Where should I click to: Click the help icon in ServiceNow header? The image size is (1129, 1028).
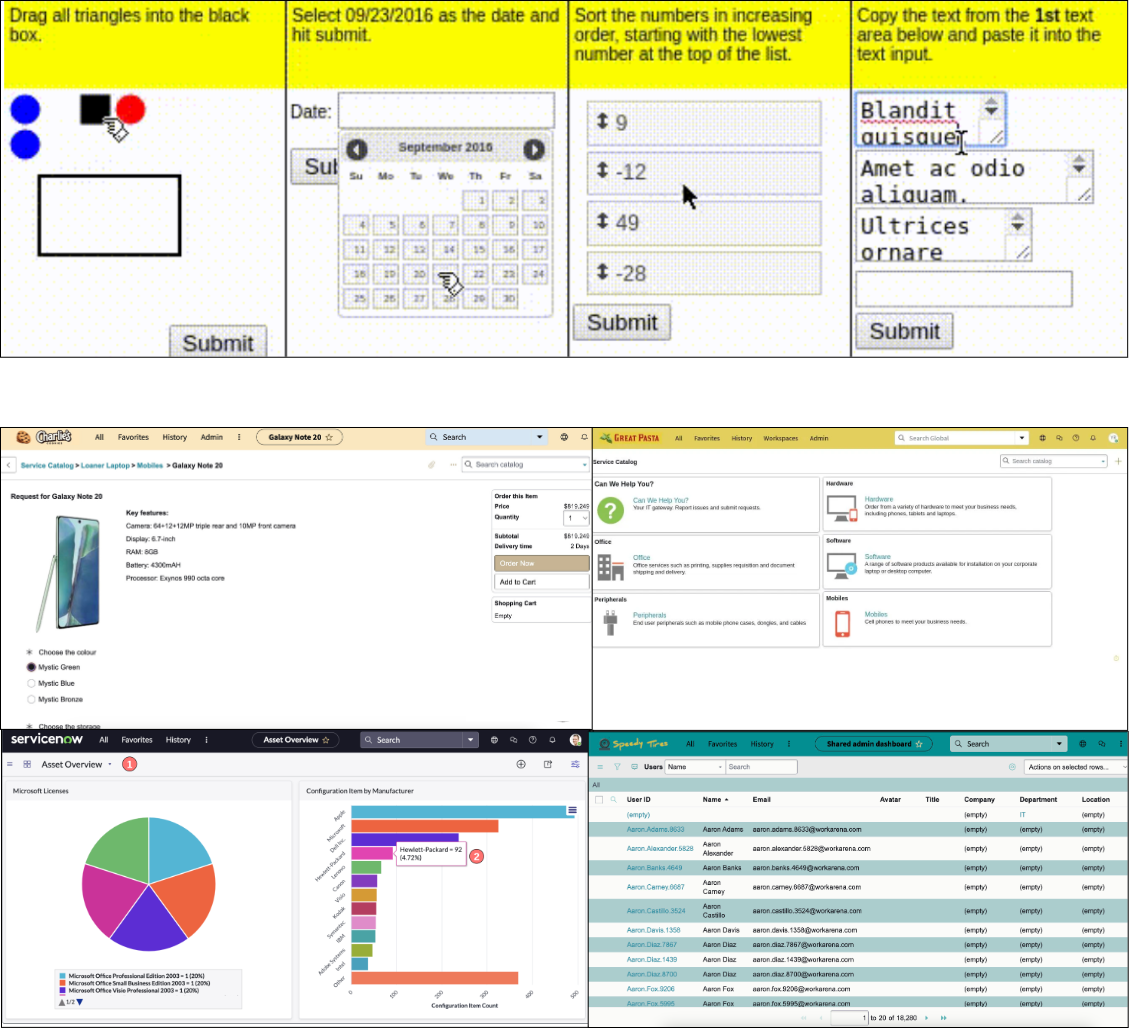pyautogui.click(x=533, y=740)
